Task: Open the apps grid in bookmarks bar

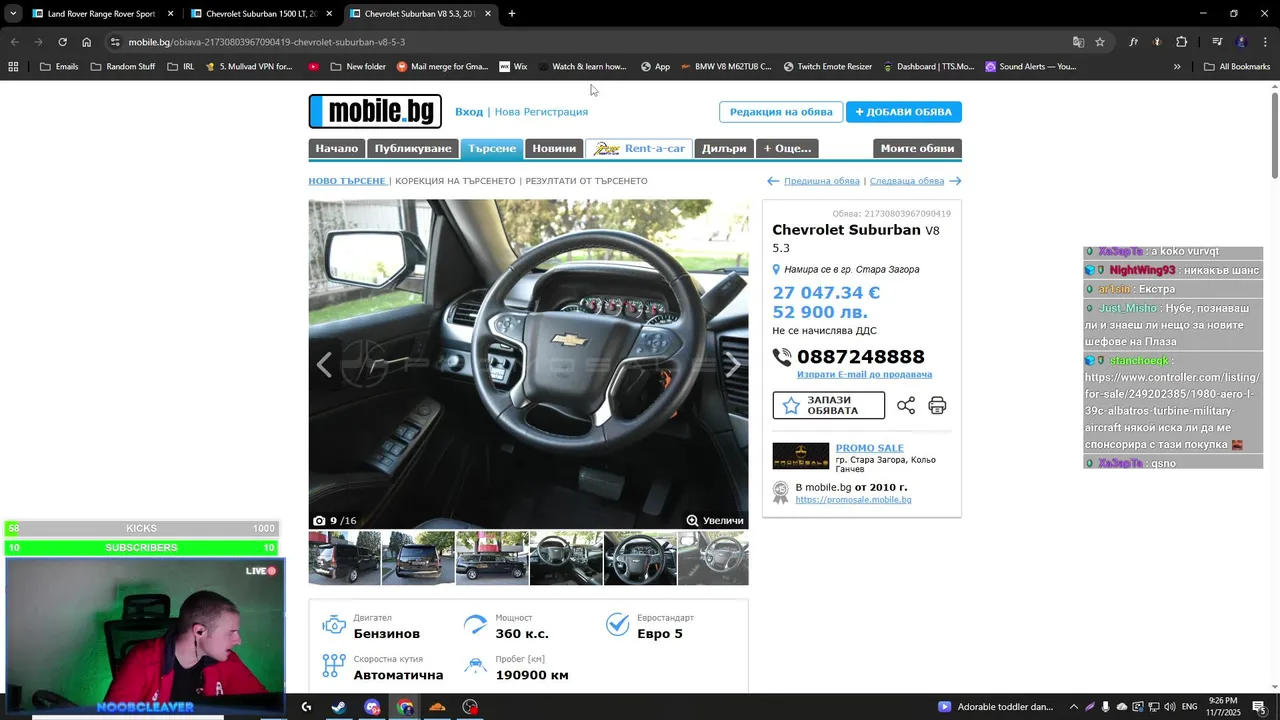Action: tap(13, 67)
